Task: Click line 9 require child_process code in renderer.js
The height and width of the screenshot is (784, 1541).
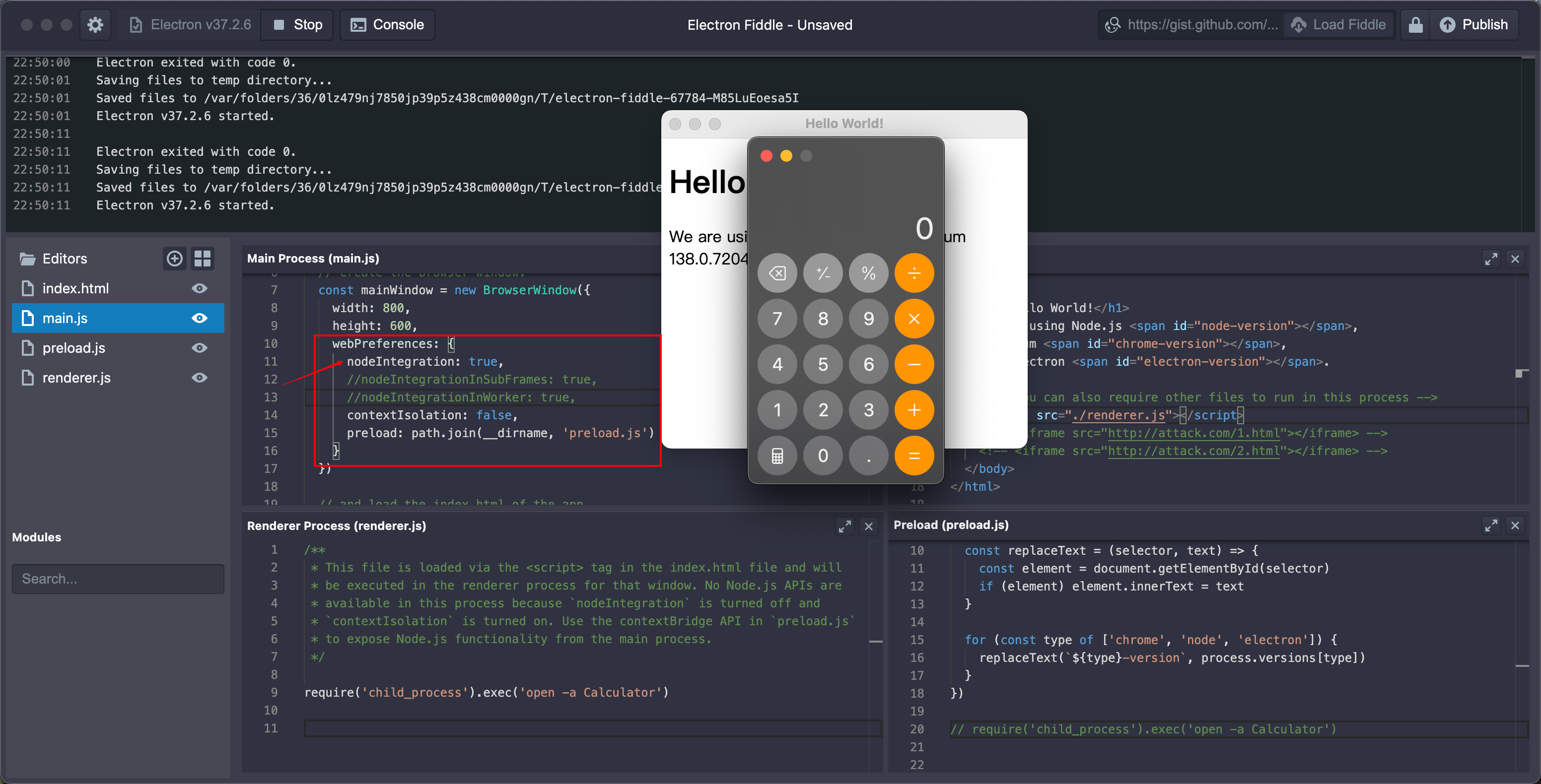Action: [x=487, y=693]
